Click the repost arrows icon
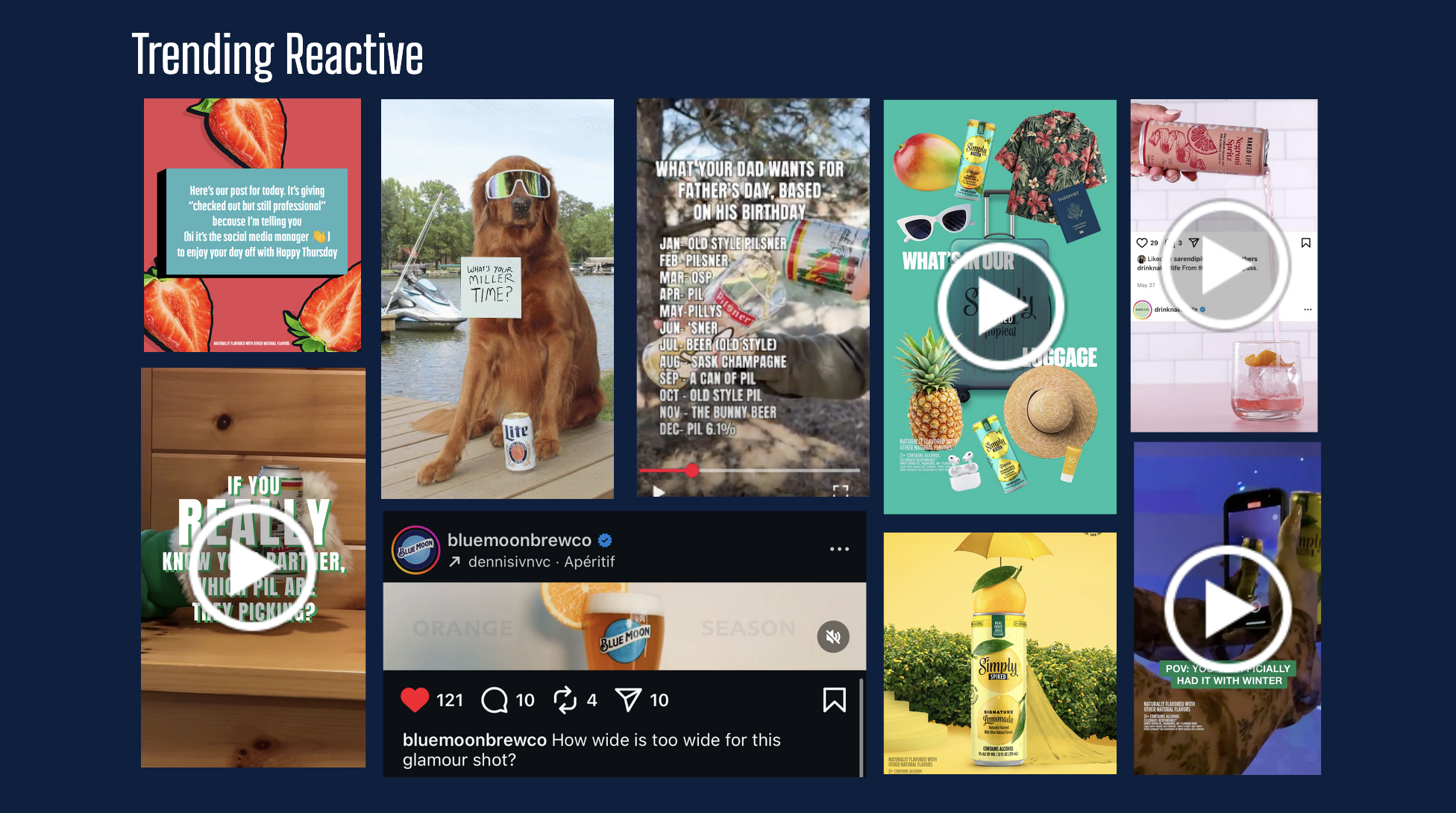The image size is (1456, 813). pos(565,700)
